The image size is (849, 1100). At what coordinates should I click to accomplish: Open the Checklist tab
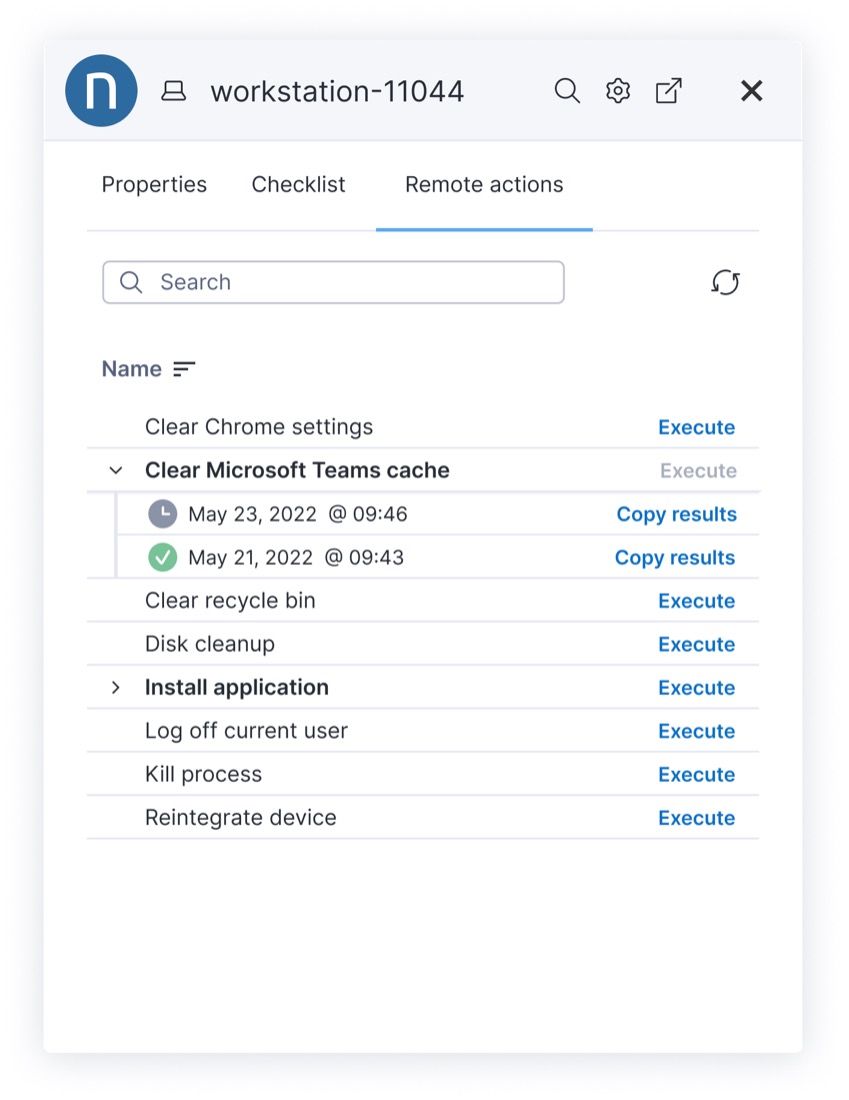click(x=298, y=185)
